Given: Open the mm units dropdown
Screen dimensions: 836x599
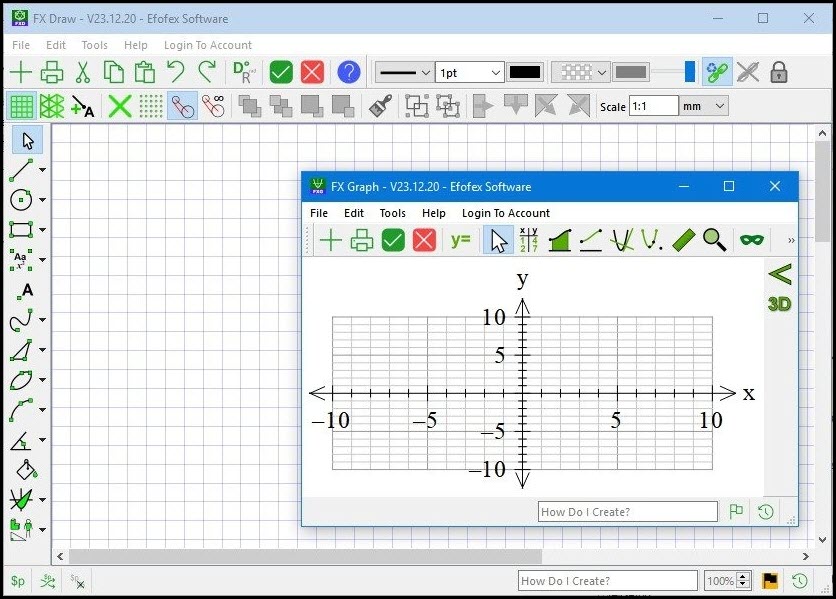Looking at the screenshot, I should pos(704,106).
